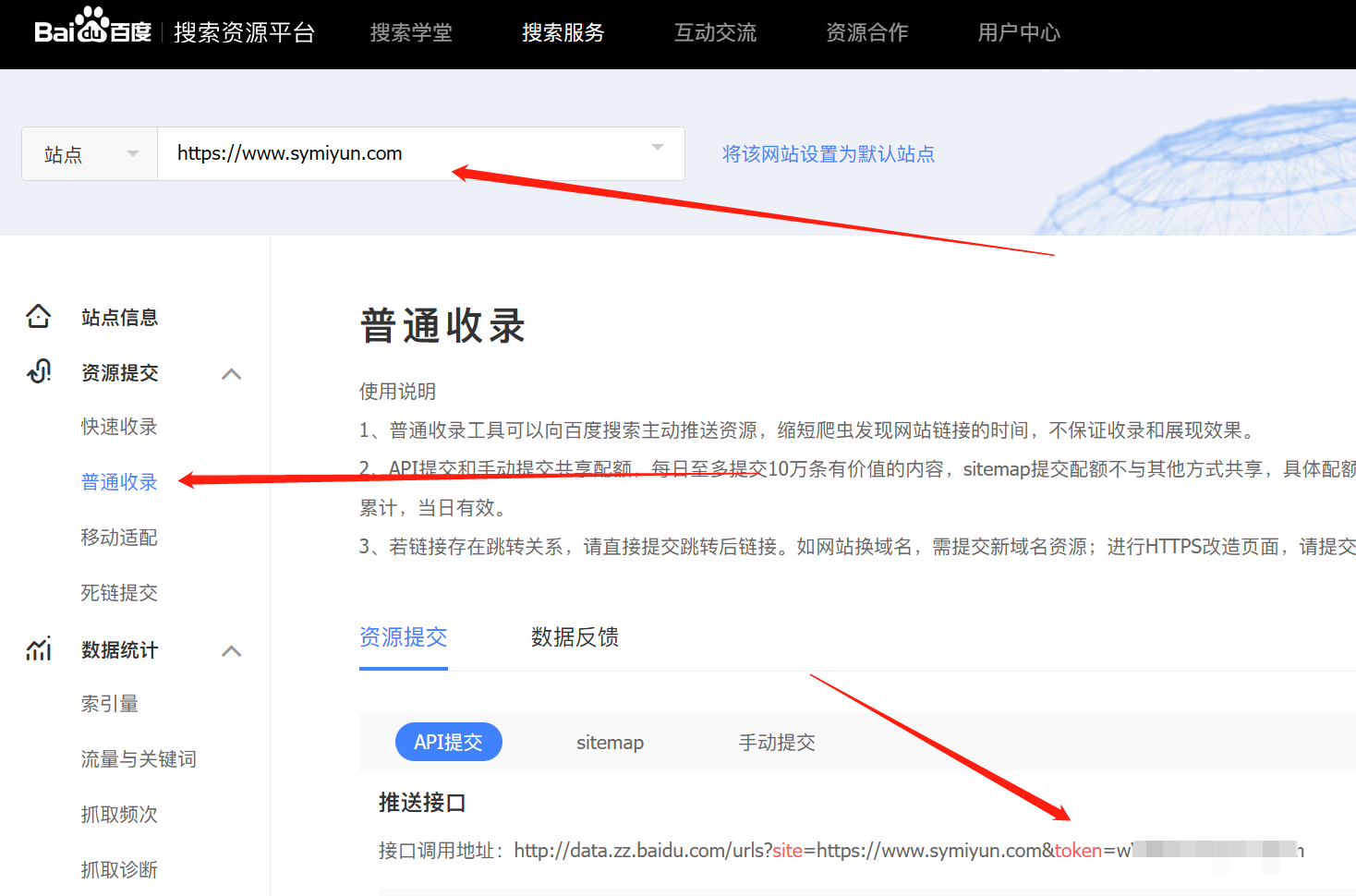
Task: Select 手动提交 submission method
Action: pyautogui.click(x=777, y=743)
